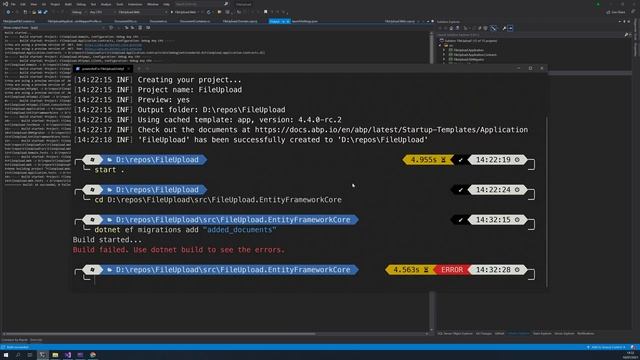Viewport: 640px width, 360px height.
Task: Open the Server Explorer tab
Action: [564, 333]
